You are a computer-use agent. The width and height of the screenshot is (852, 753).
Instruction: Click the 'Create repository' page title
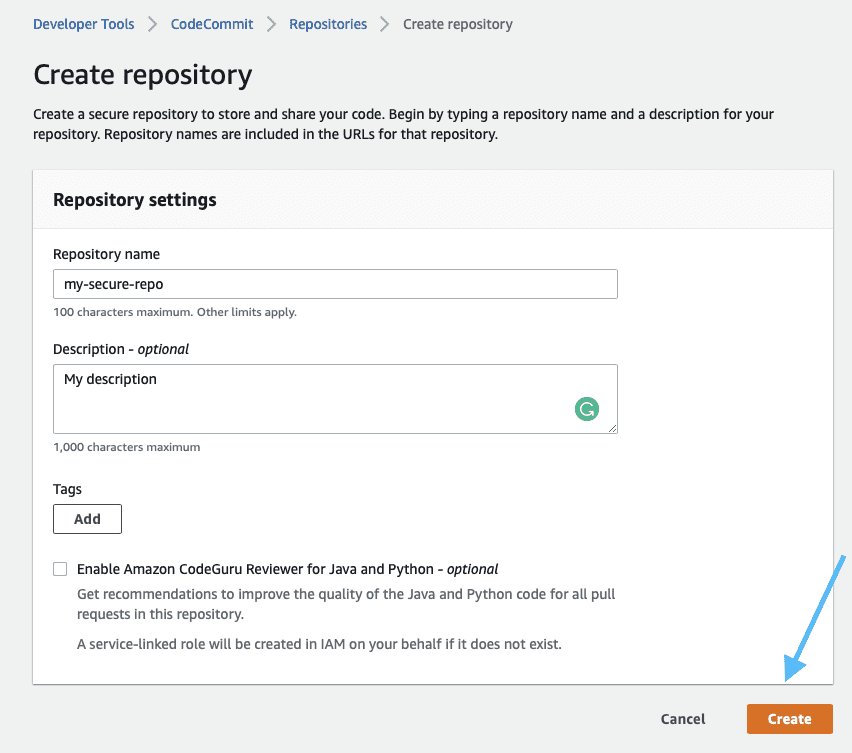(x=142, y=74)
